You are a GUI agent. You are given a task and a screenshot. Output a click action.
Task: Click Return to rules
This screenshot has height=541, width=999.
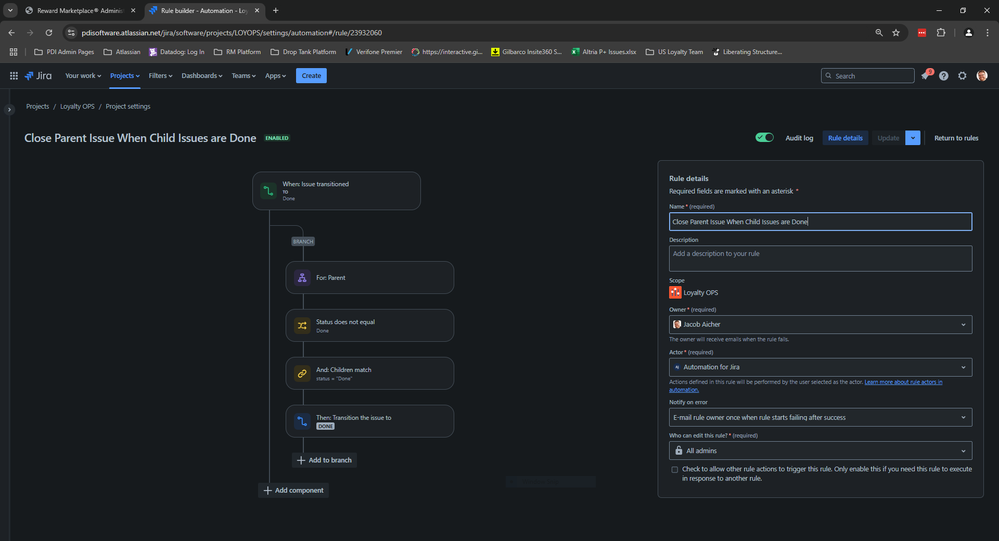point(956,138)
